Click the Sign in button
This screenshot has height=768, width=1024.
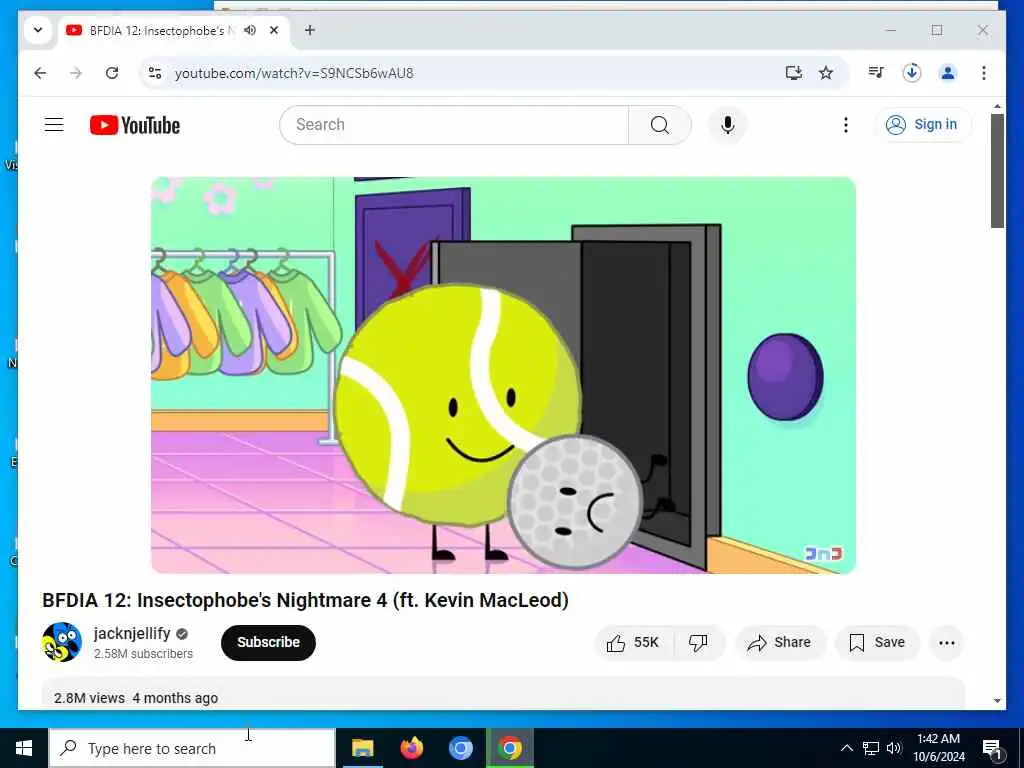click(923, 125)
